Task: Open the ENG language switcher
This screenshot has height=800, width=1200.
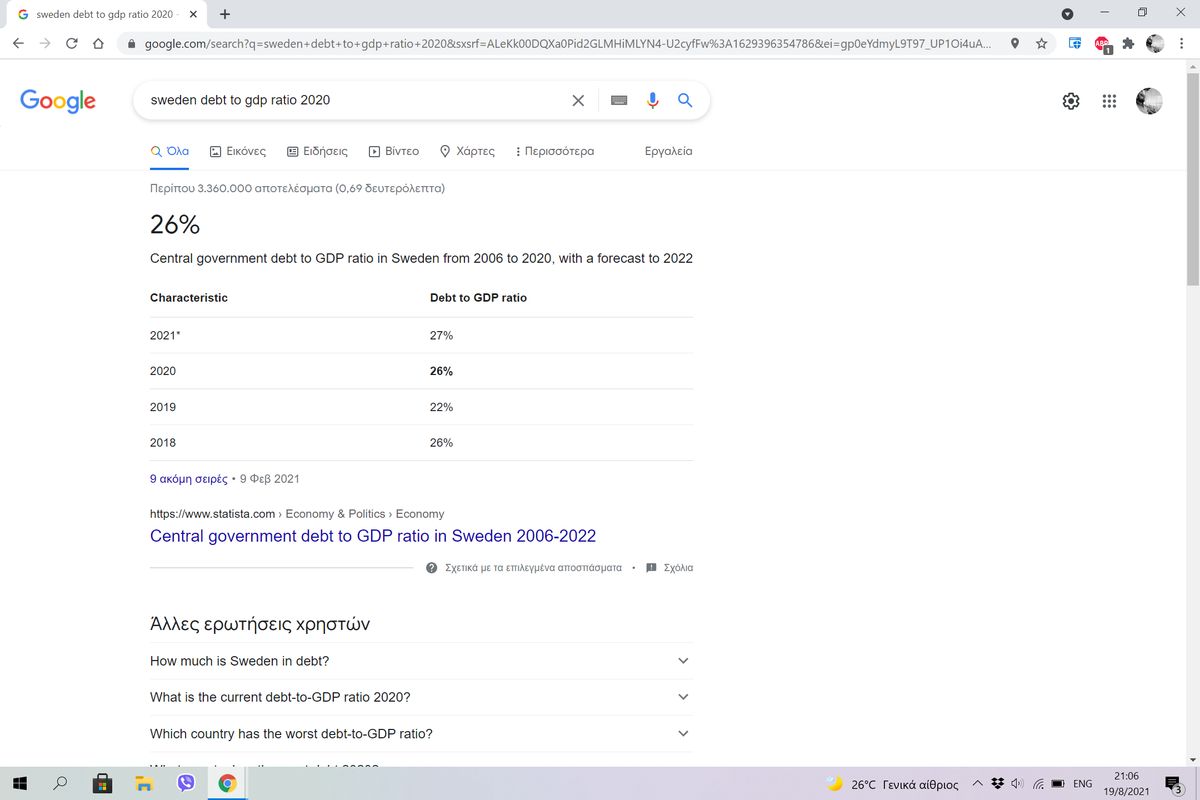Action: click(1082, 784)
